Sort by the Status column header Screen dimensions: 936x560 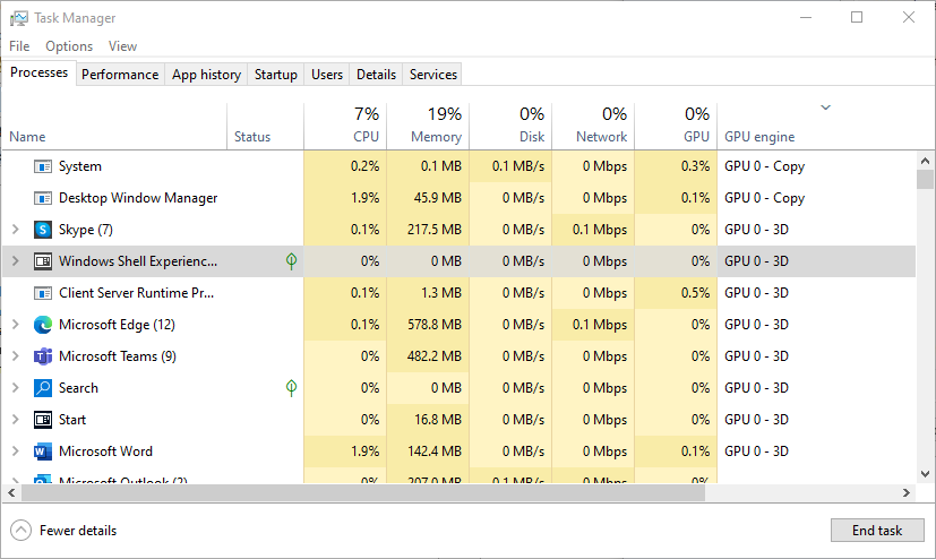[x=266, y=126]
